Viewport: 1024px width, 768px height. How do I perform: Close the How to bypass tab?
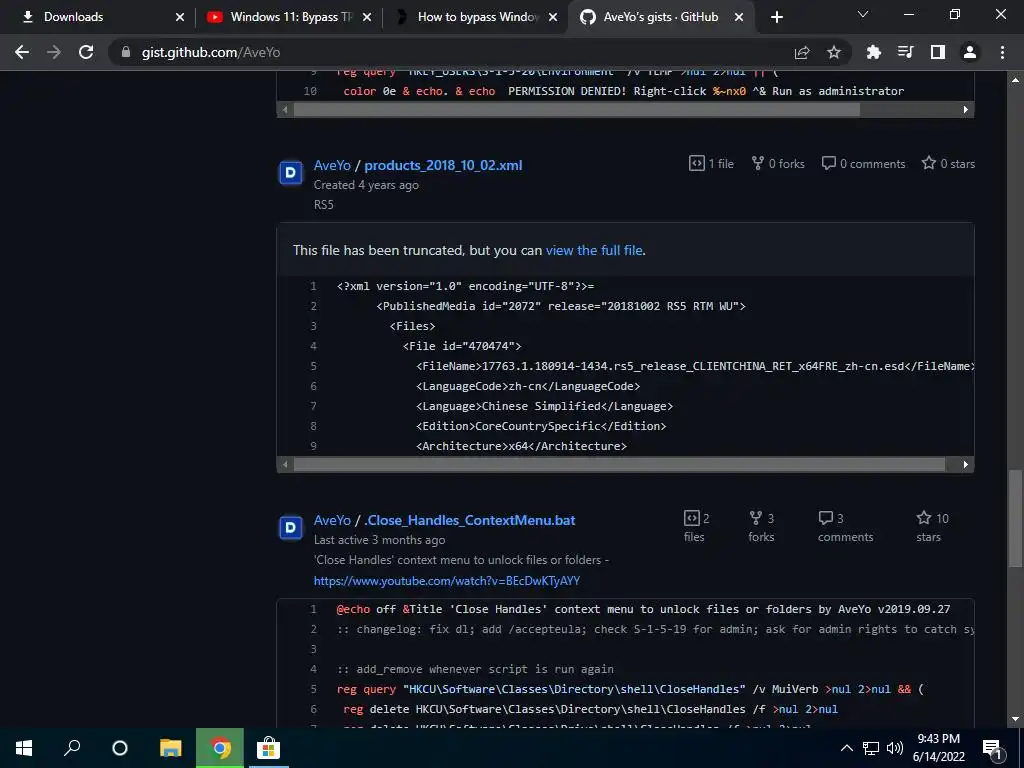pyautogui.click(x=553, y=17)
